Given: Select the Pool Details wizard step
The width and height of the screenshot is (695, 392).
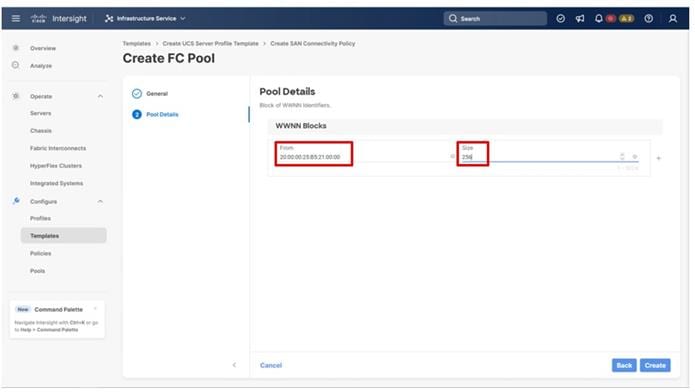Looking at the screenshot, I should point(162,114).
